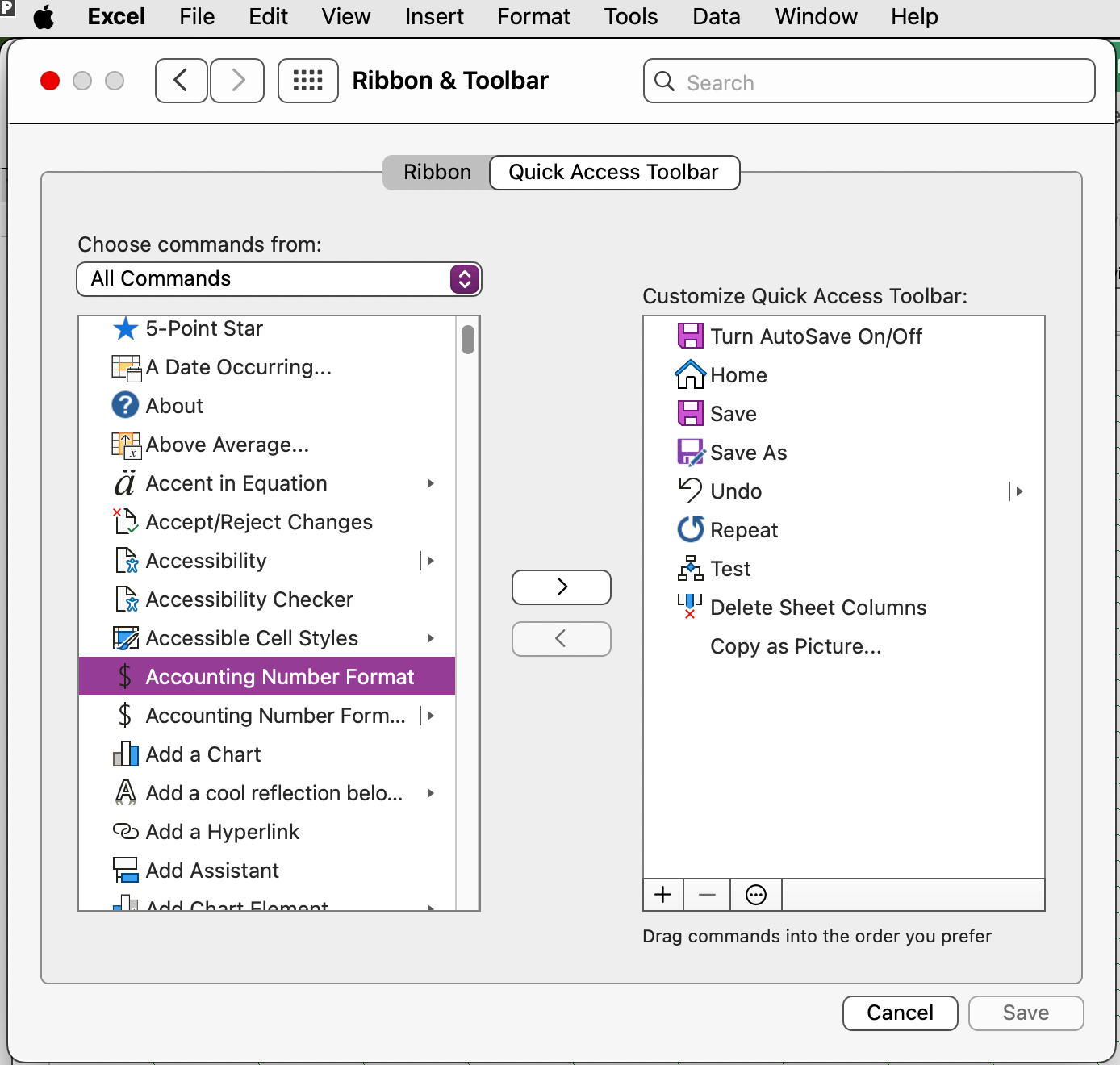Click the blue About question mark icon

click(125, 405)
